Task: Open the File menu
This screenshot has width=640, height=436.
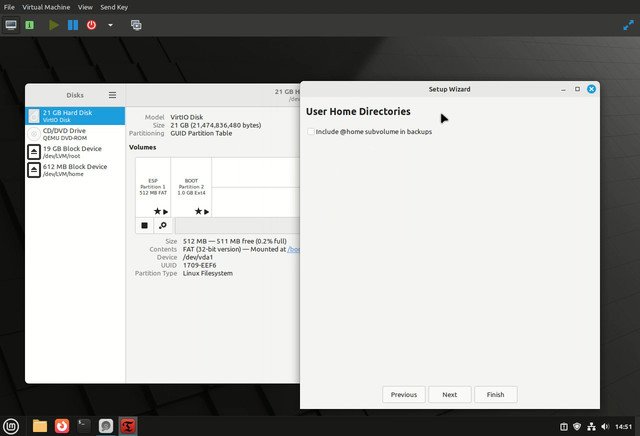Action: pos(9,7)
